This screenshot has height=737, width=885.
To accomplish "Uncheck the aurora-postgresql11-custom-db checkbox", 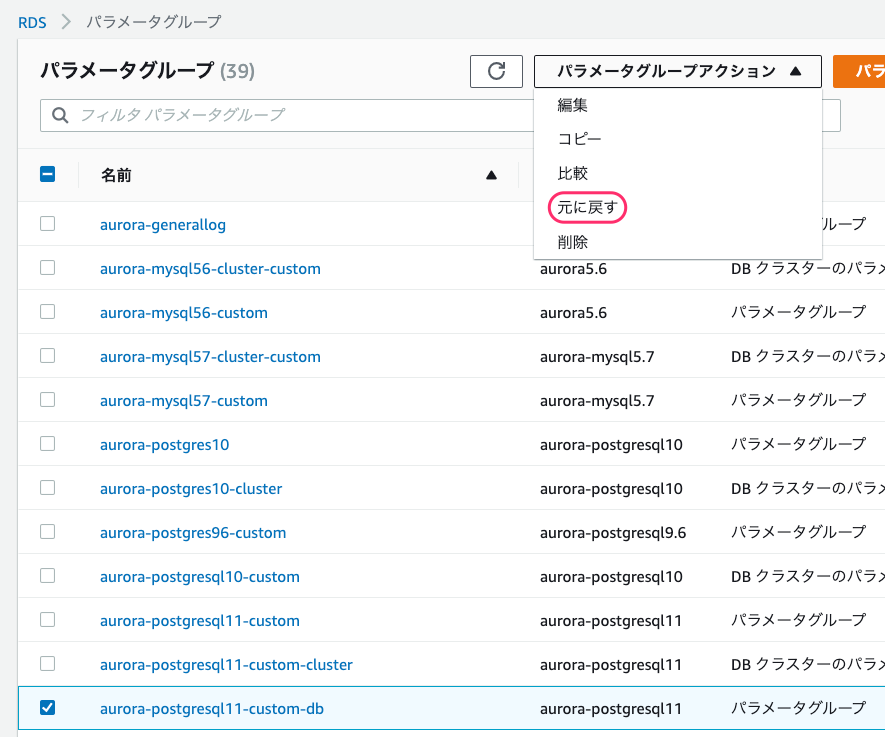I will pyautogui.click(x=47, y=708).
